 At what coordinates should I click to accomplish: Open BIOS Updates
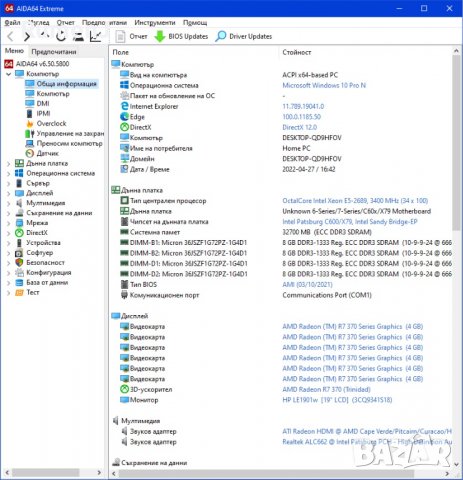pyautogui.click(x=181, y=36)
